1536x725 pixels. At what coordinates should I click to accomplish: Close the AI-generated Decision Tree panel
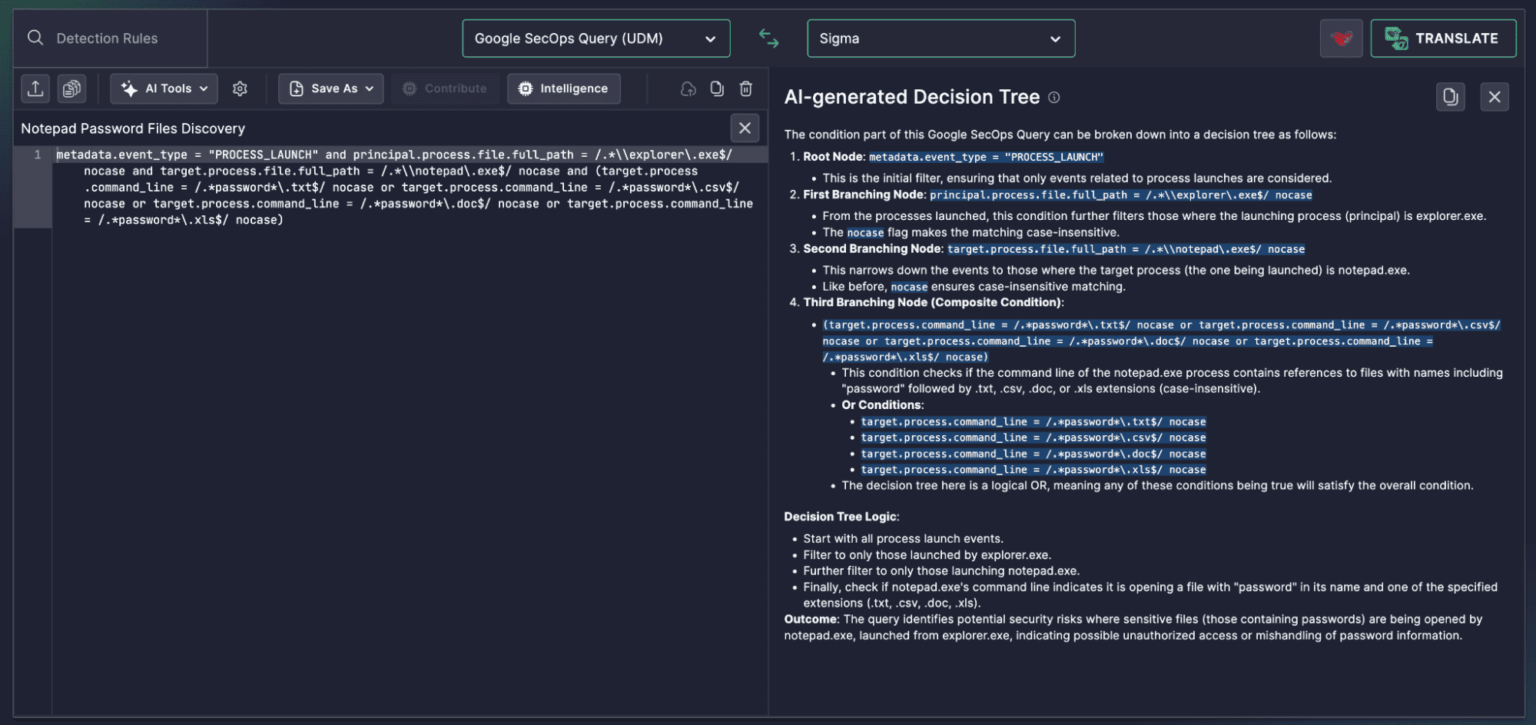click(x=1494, y=96)
